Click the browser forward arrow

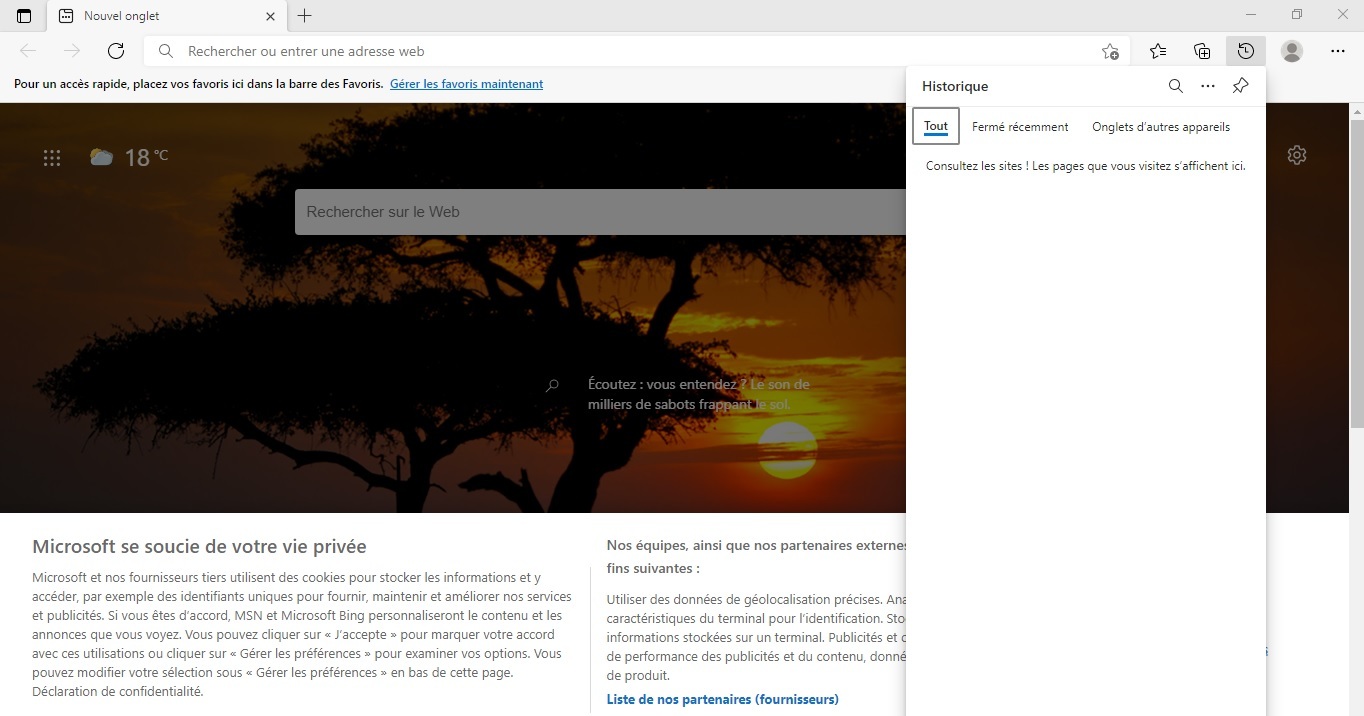72,51
